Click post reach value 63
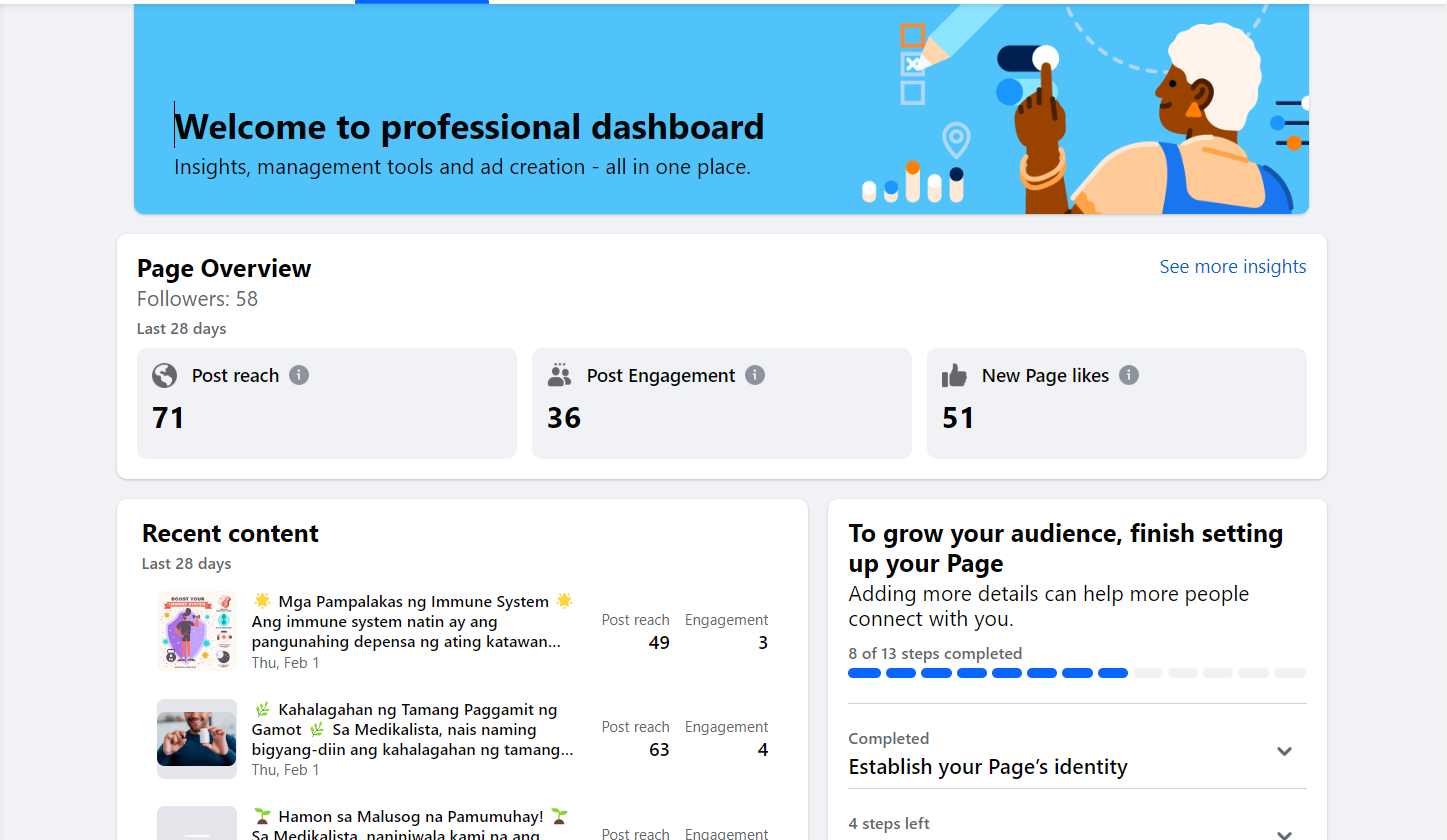The height and width of the screenshot is (840, 1447). (x=659, y=749)
